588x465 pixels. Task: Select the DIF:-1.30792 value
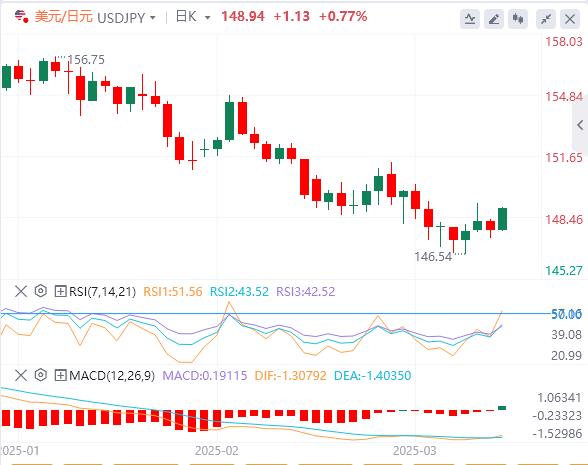point(291,375)
